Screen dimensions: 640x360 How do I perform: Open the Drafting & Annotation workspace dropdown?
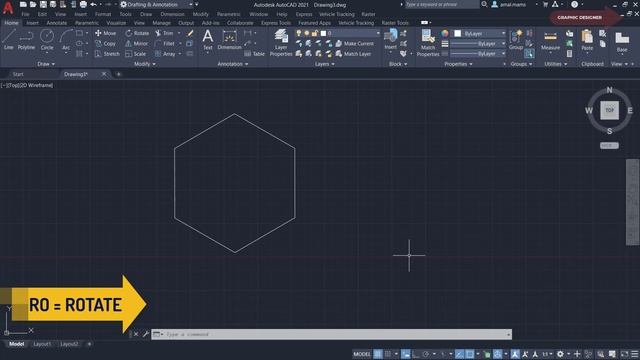point(157,4)
